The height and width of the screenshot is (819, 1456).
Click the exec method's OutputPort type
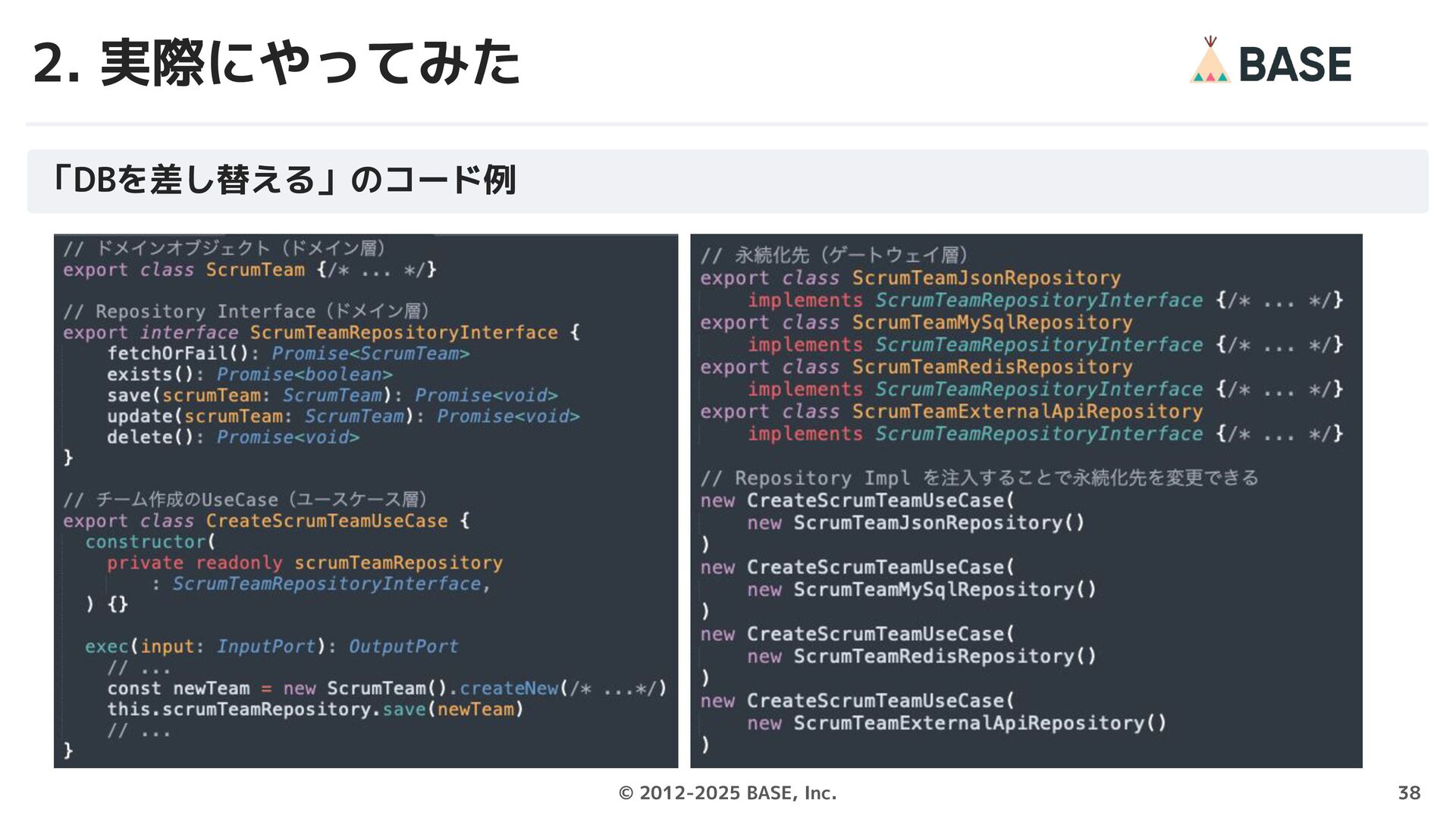click(403, 647)
